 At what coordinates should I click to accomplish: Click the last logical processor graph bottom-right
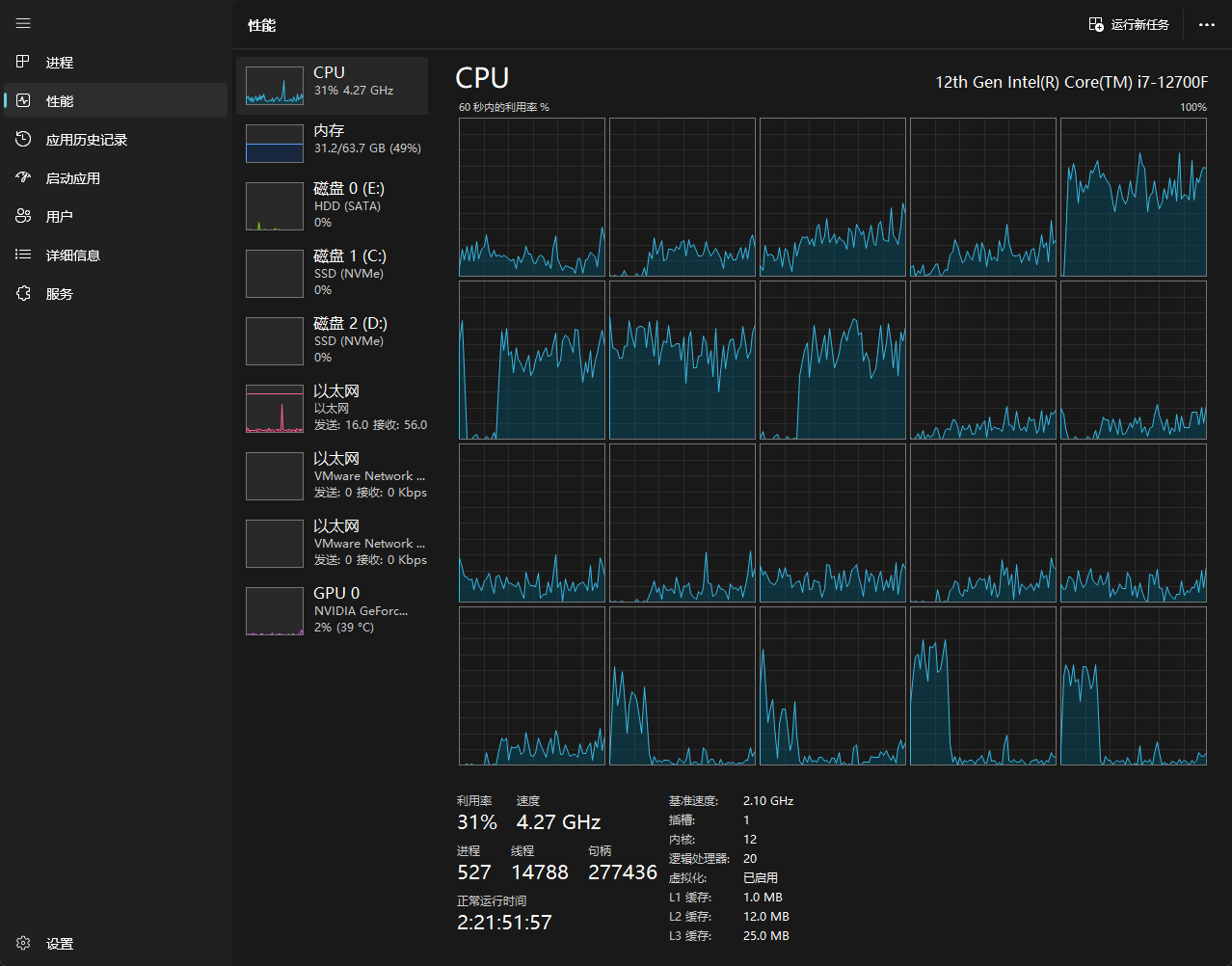click(1133, 685)
